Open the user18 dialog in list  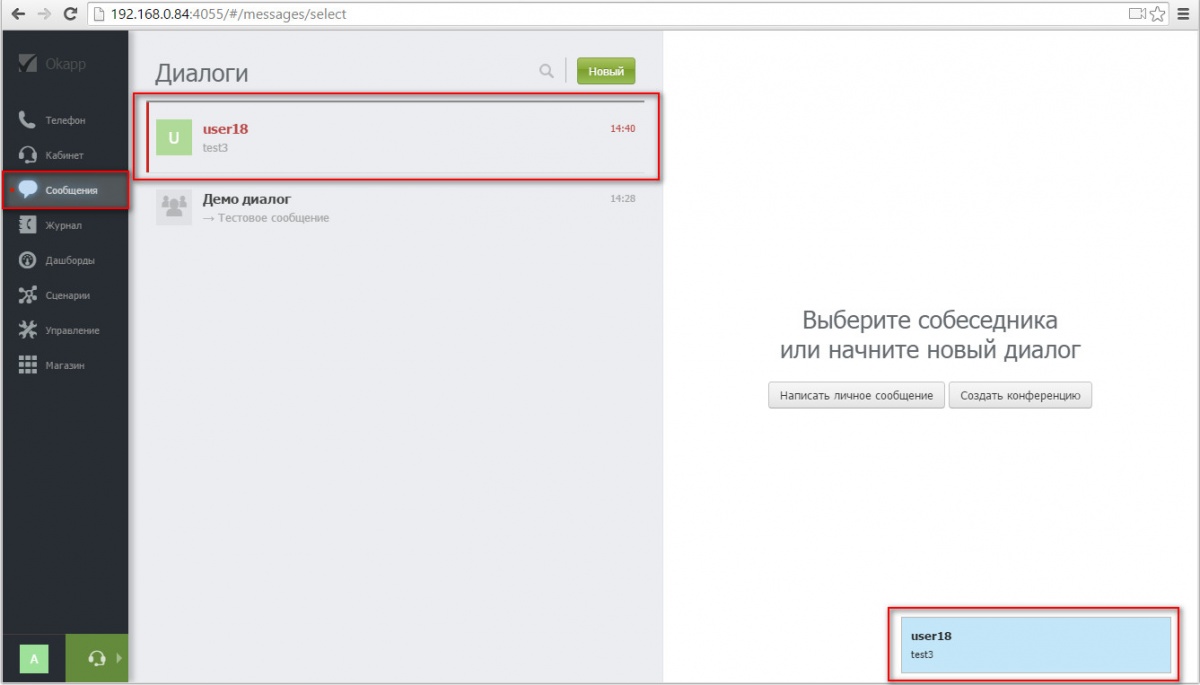point(400,138)
